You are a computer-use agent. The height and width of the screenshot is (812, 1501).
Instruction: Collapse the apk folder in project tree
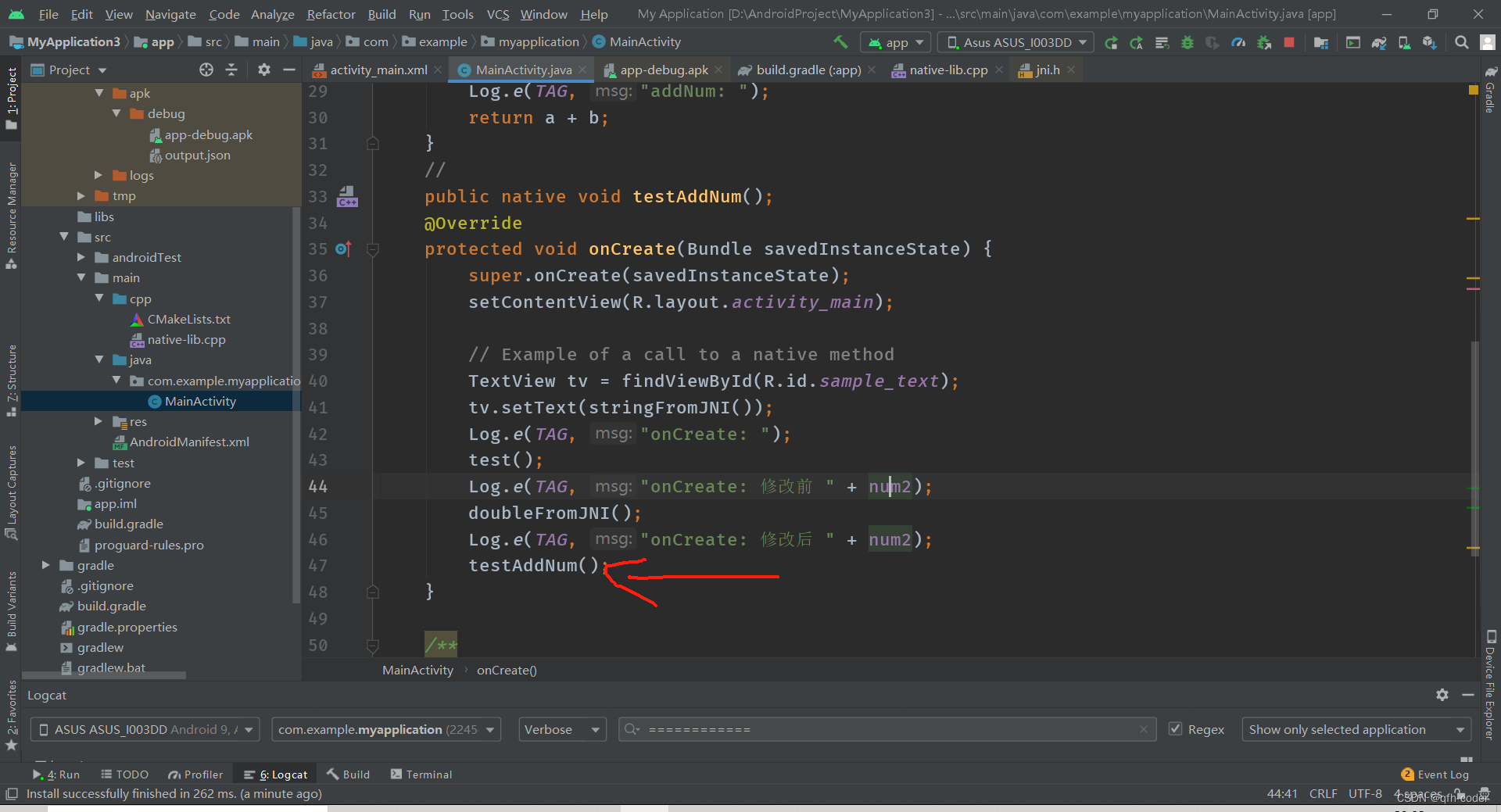[x=99, y=93]
